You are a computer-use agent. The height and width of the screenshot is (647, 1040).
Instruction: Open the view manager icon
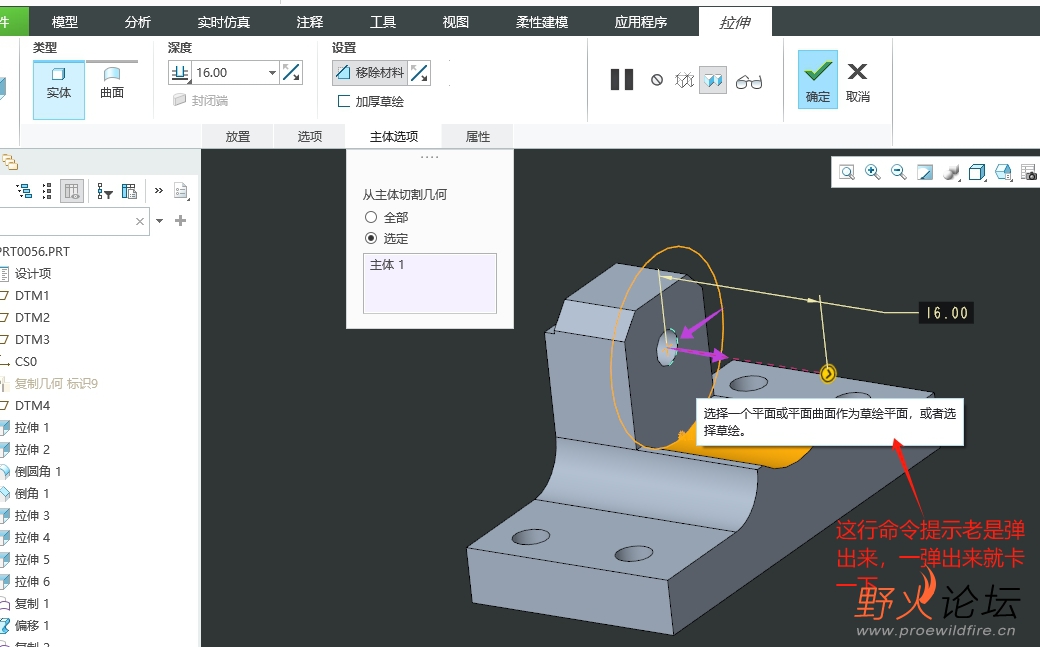click(1003, 173)
